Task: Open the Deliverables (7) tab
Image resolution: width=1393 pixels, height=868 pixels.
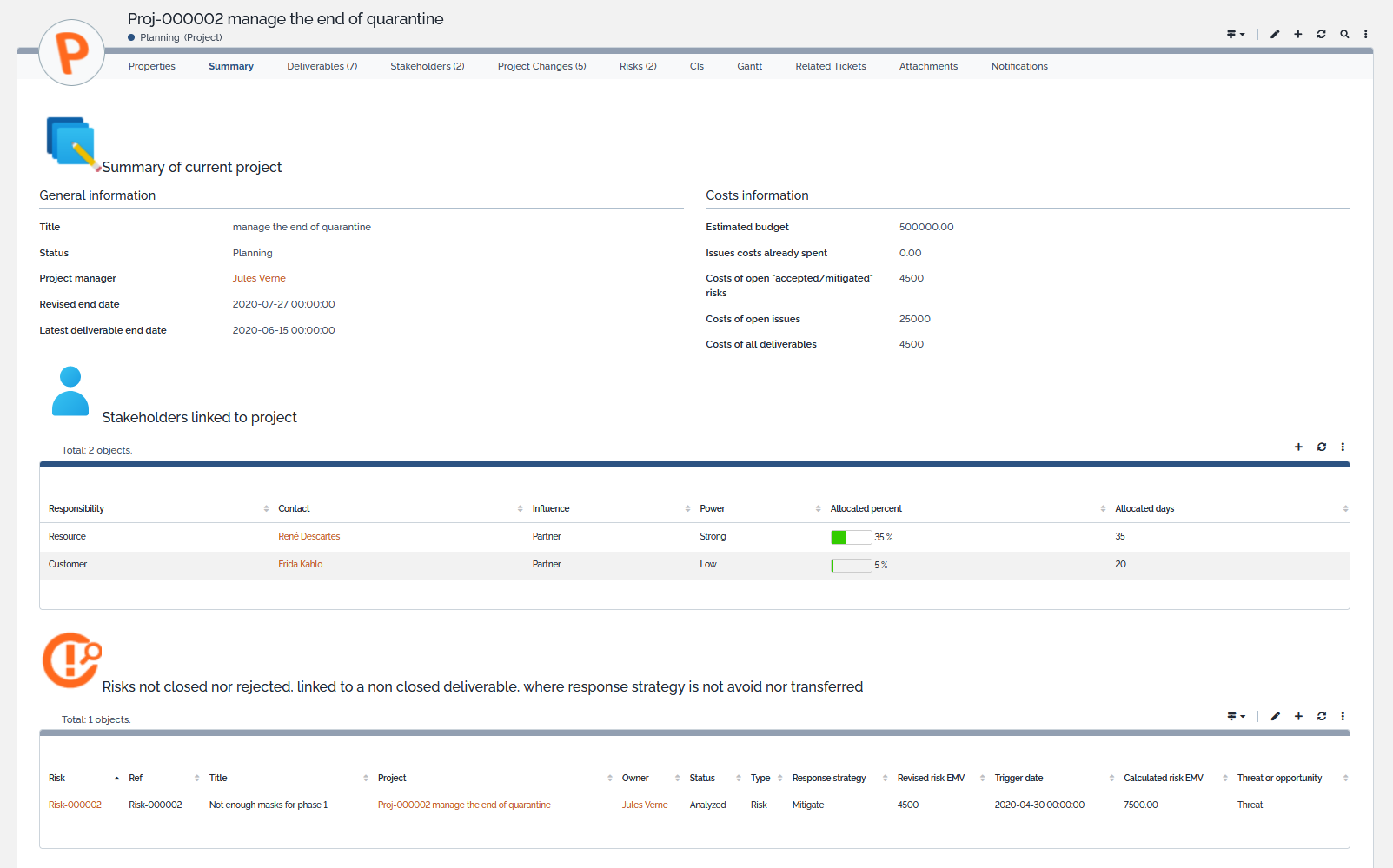Action: pos(322,66)
